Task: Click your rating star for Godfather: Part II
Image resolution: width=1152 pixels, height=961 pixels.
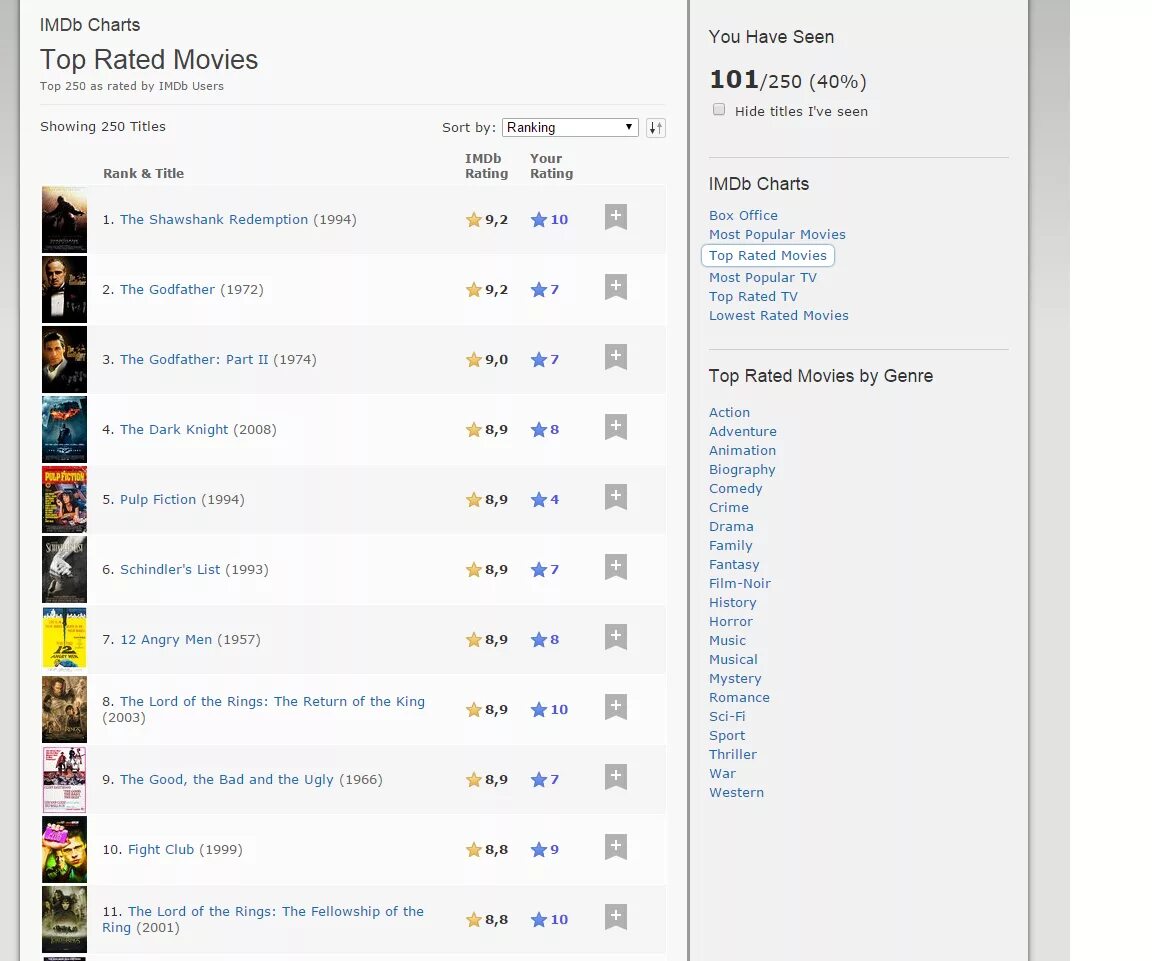Action: tap(545, 359)
